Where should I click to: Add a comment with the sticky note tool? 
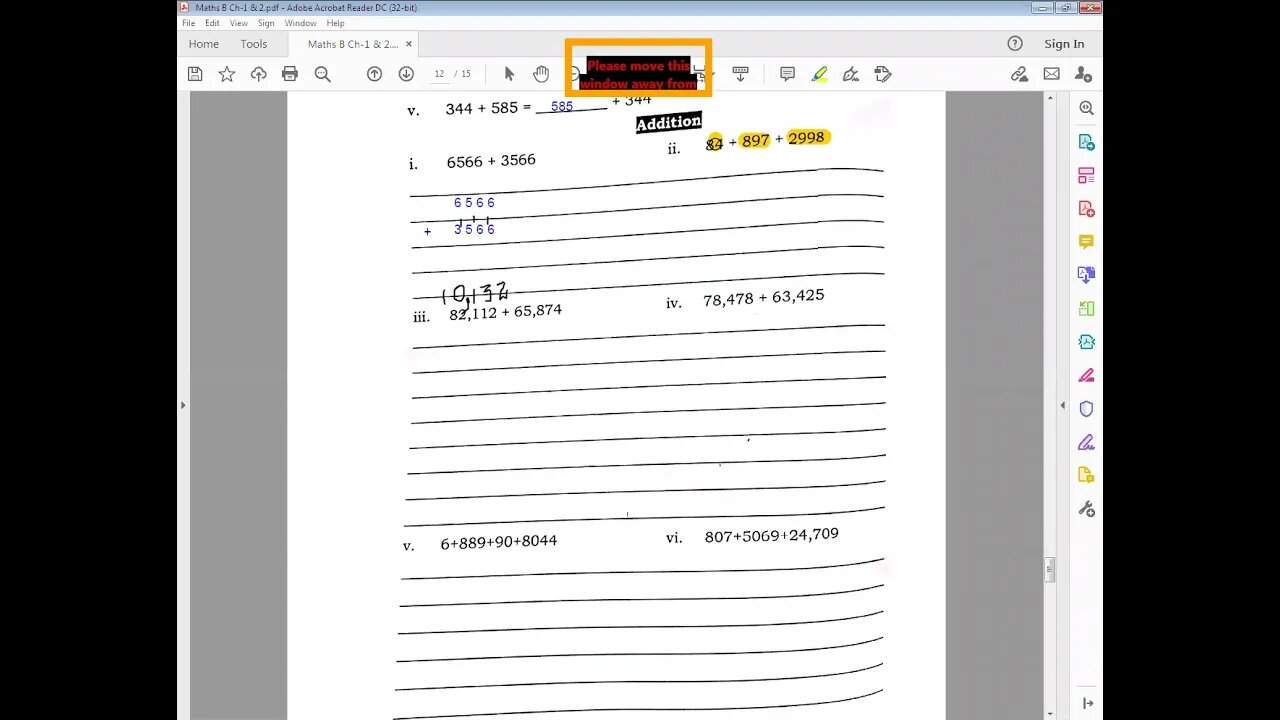pos(787,74)
